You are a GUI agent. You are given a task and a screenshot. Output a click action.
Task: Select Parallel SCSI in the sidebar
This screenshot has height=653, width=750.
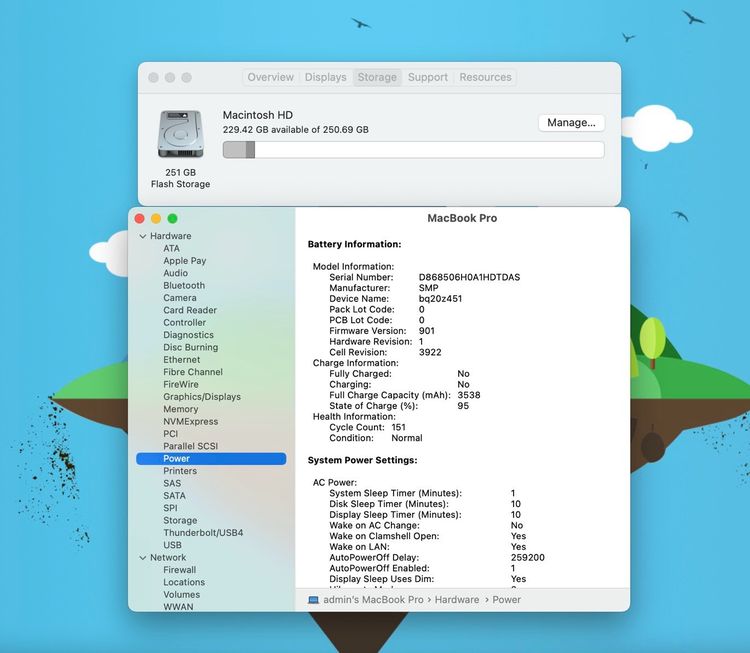pos(190,446)
